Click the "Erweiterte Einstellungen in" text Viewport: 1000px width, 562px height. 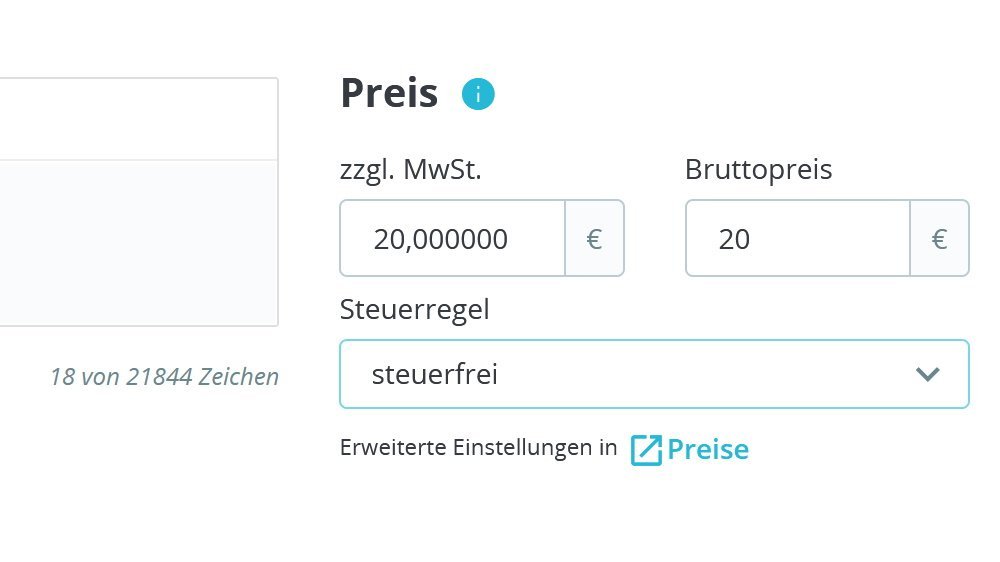[479, 448]
